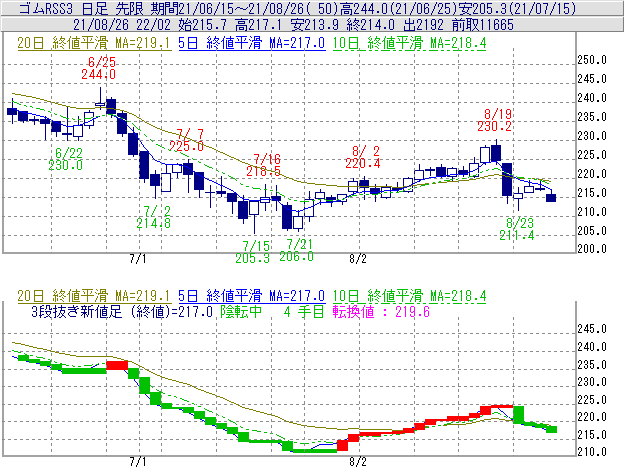Click 20日 MA=219.1 legend in lower chart

[x=94, y=296]
